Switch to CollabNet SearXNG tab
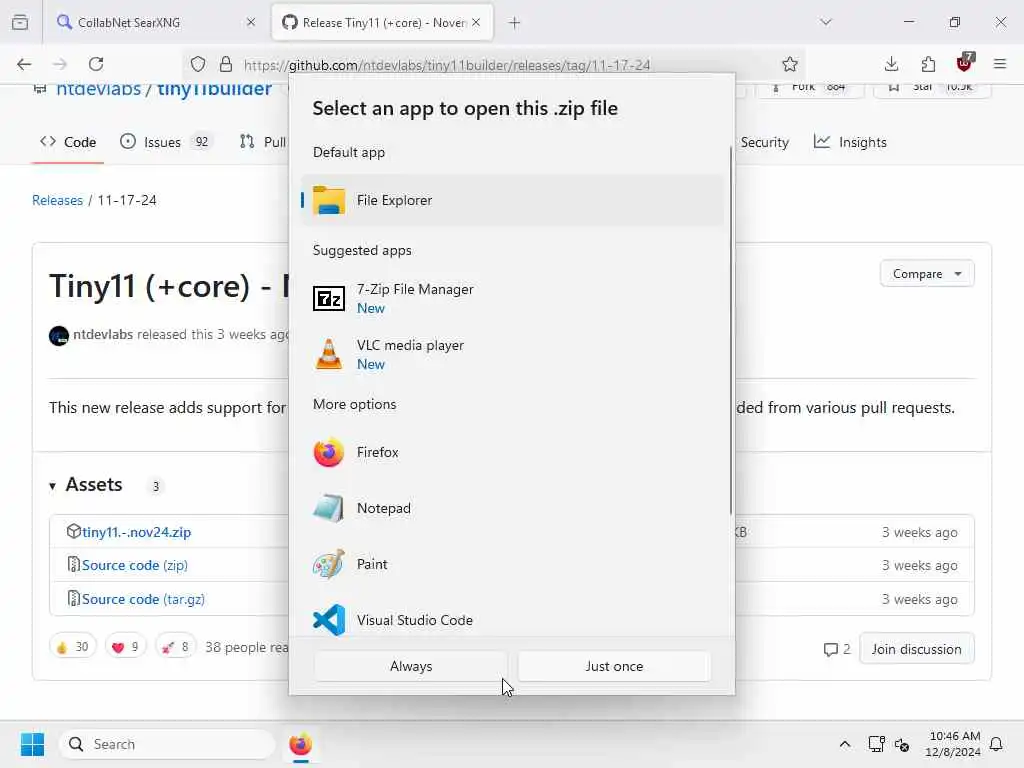 [x=157, y=23]
